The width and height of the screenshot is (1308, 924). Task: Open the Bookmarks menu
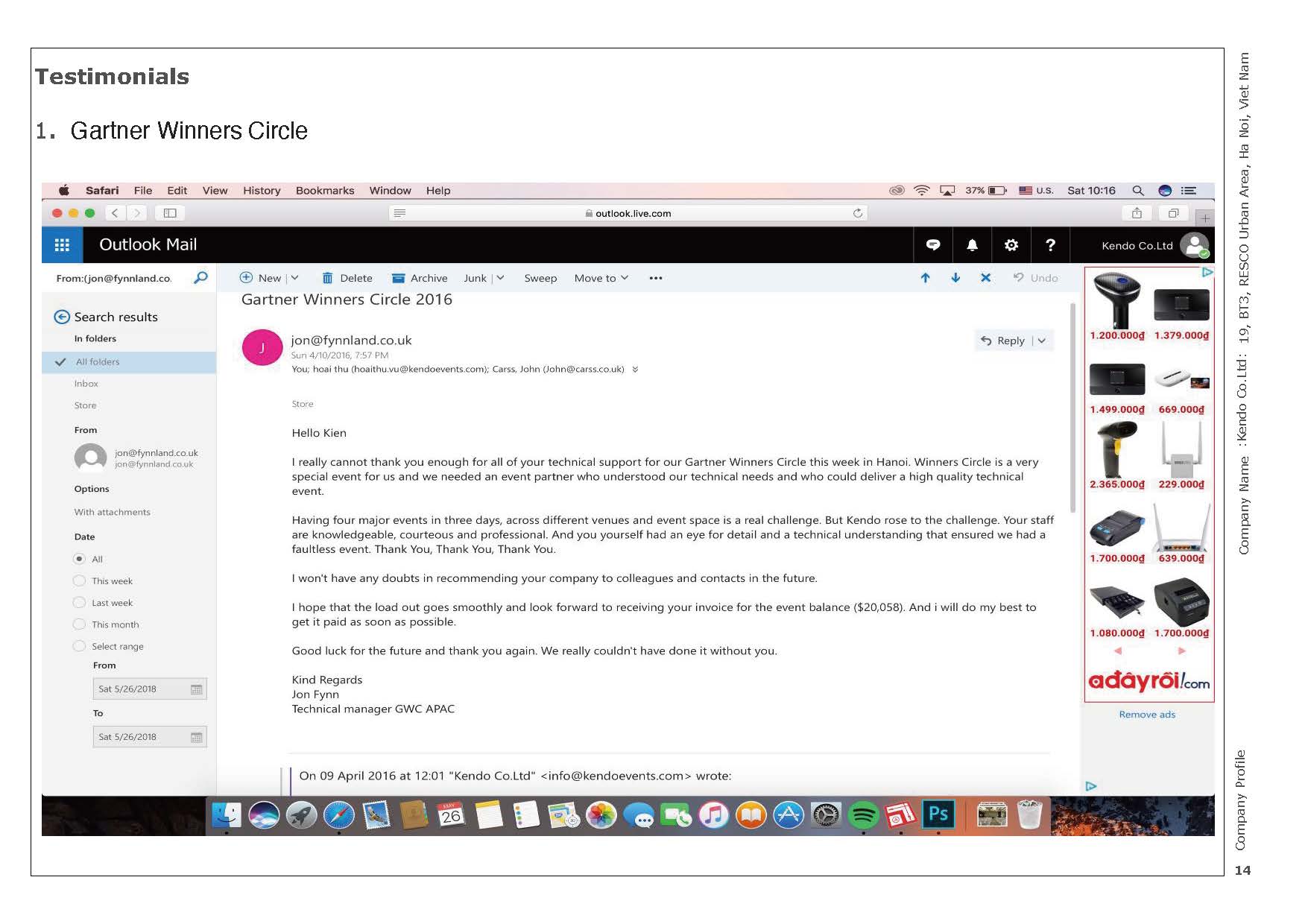coord(325,191)
